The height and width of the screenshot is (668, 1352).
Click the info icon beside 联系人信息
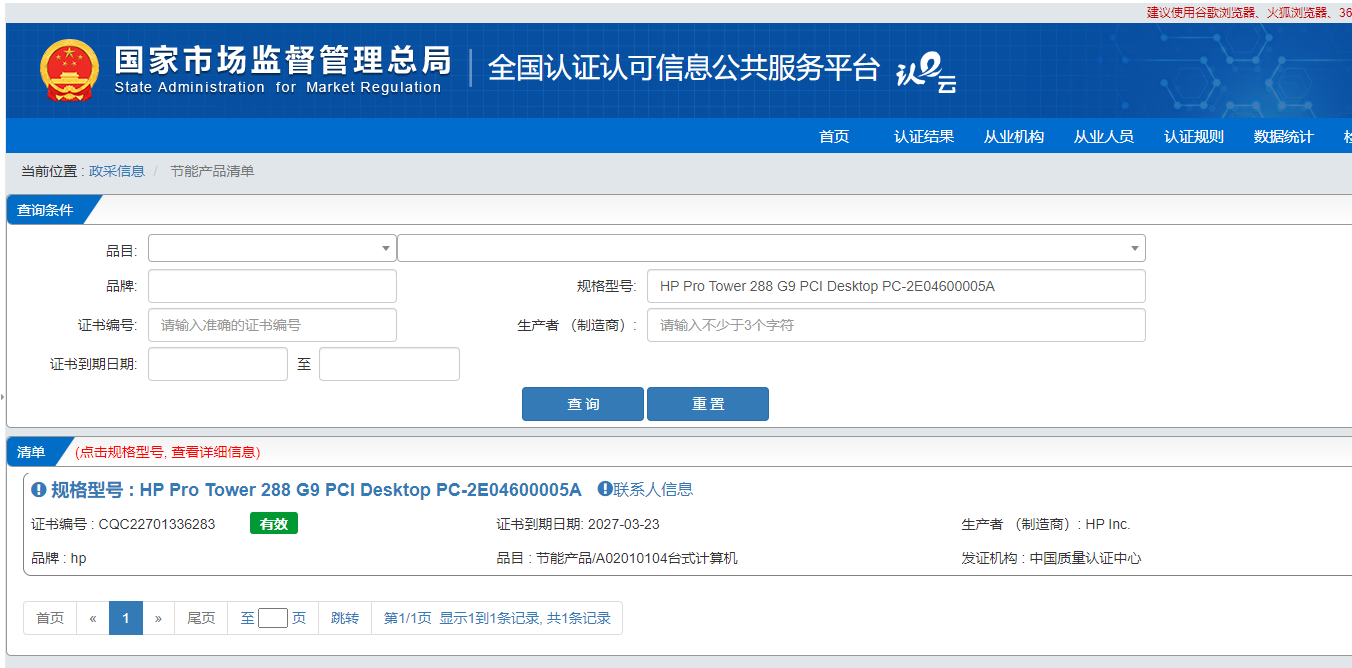coord(605,489)
